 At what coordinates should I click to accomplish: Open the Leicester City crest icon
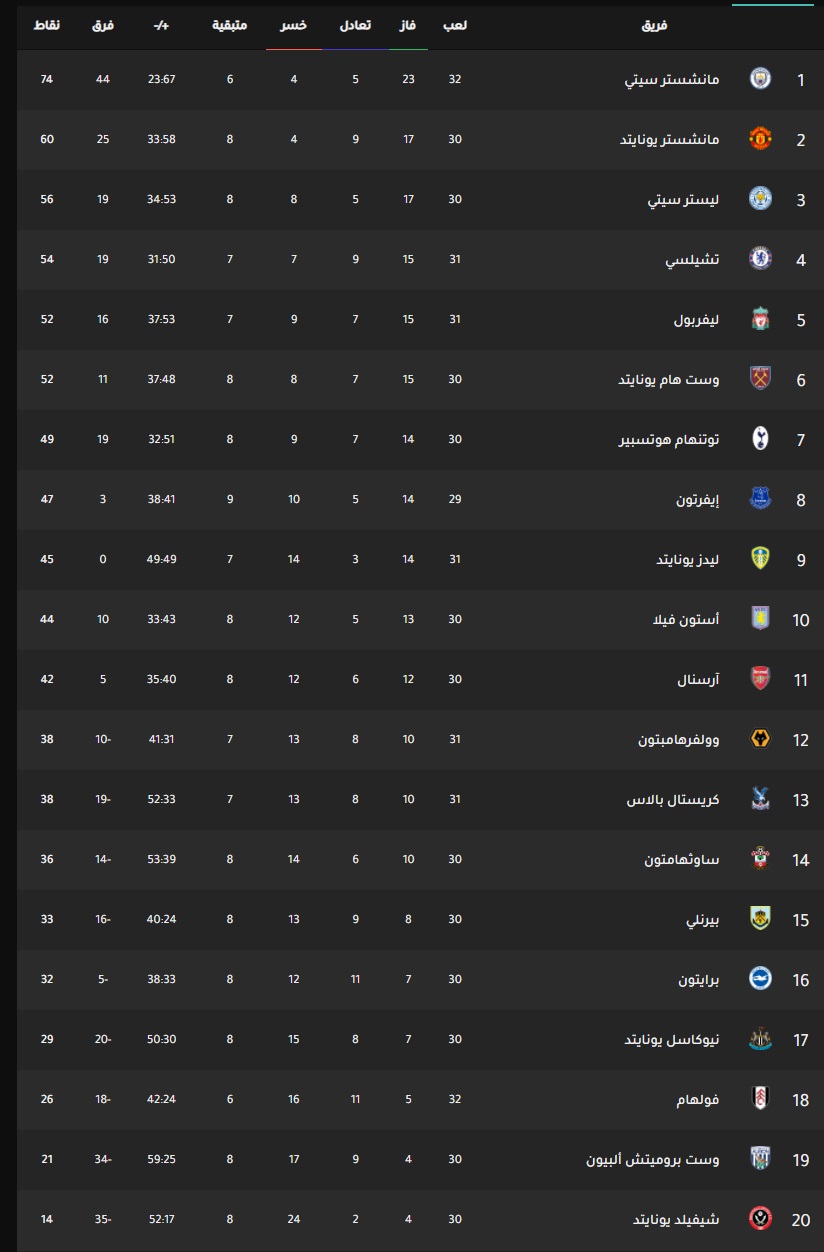coord(761,199)
